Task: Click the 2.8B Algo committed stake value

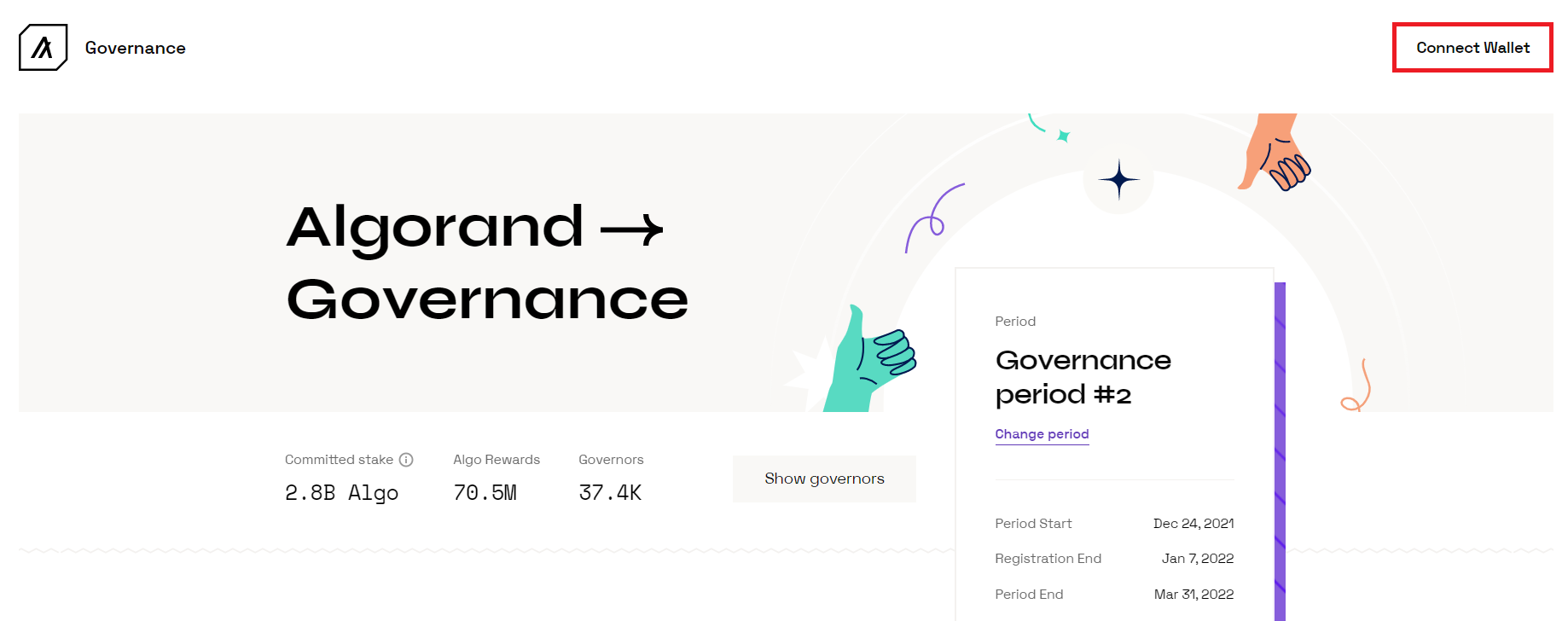Action: (341, 492)
